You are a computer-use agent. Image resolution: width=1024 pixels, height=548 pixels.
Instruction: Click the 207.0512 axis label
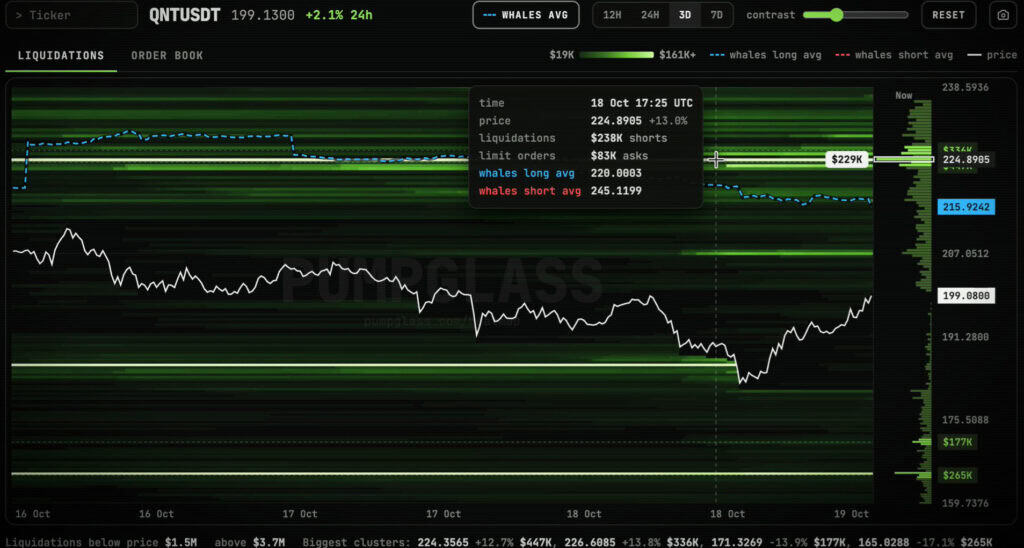(963, 253)
